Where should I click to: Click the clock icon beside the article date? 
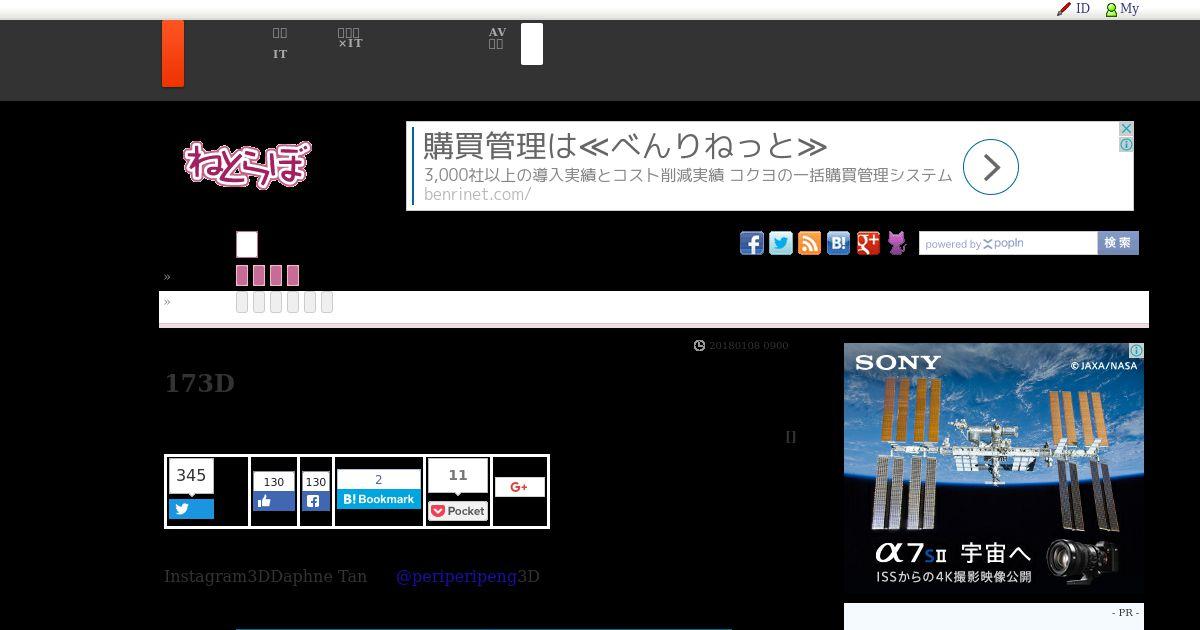click(700, 346)
